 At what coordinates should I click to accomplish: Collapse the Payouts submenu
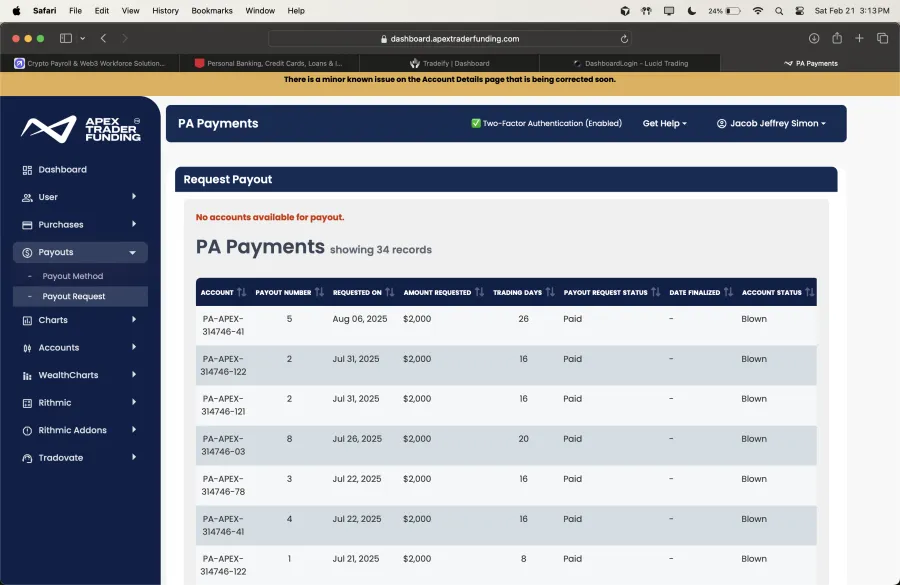pos(133,253)
